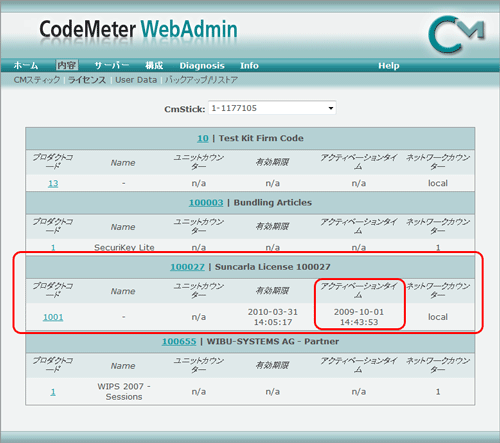Select the CmStick 1-1177105 combo box
500x443 pixels.
click(272, 108)
